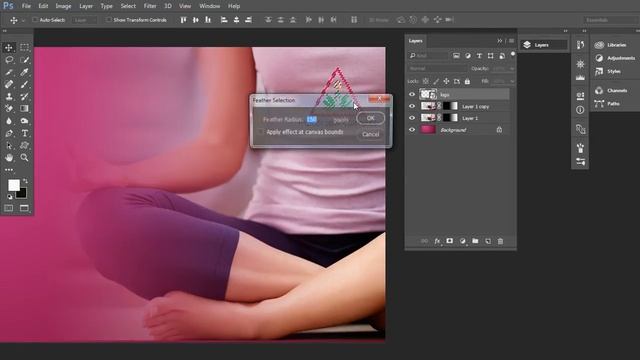Viewport: 640px width, 360px height.
Task: Open the Edit Toolbar three-dots button
Action: [x=9, y=169]
